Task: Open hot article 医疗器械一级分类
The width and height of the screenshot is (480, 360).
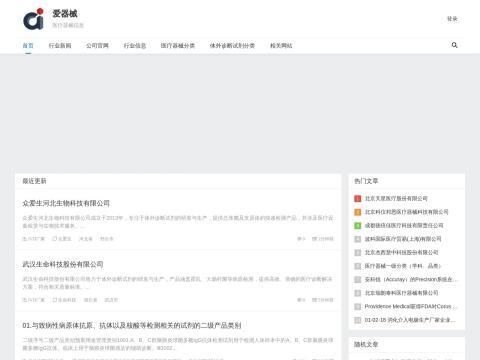Action: 403,266
